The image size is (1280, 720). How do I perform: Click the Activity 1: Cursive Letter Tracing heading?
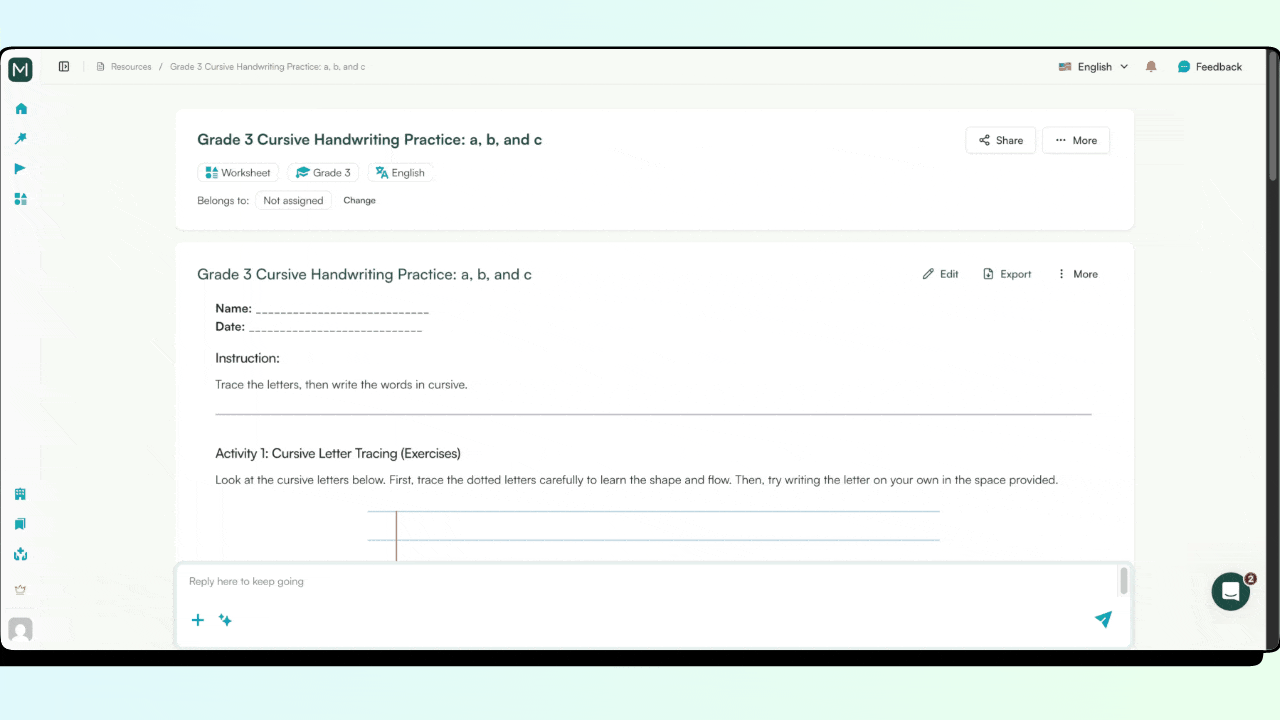(338, 454)
